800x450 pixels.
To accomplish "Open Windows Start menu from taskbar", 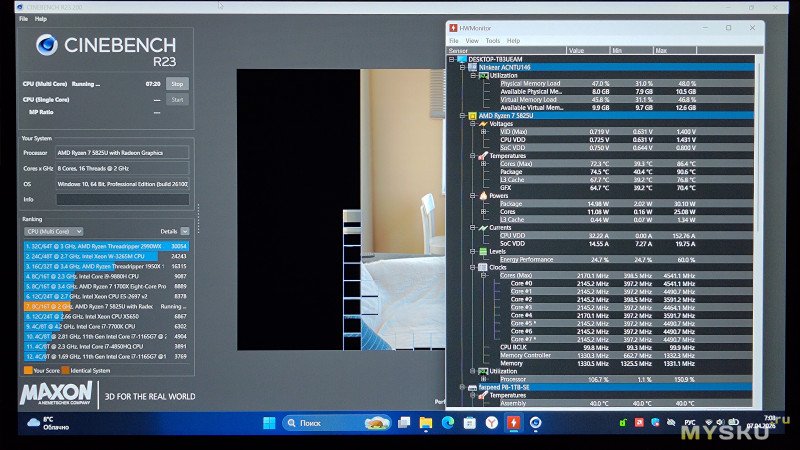I will (268, 423).
